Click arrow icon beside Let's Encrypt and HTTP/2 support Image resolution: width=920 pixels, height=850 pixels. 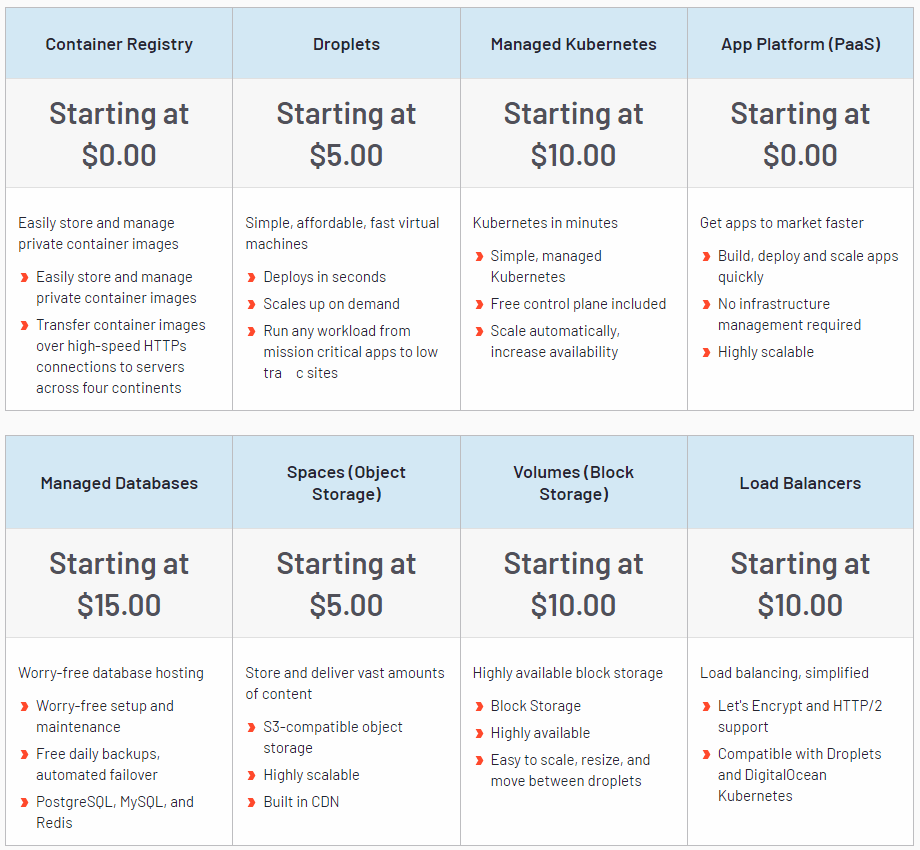coord(705,707)
